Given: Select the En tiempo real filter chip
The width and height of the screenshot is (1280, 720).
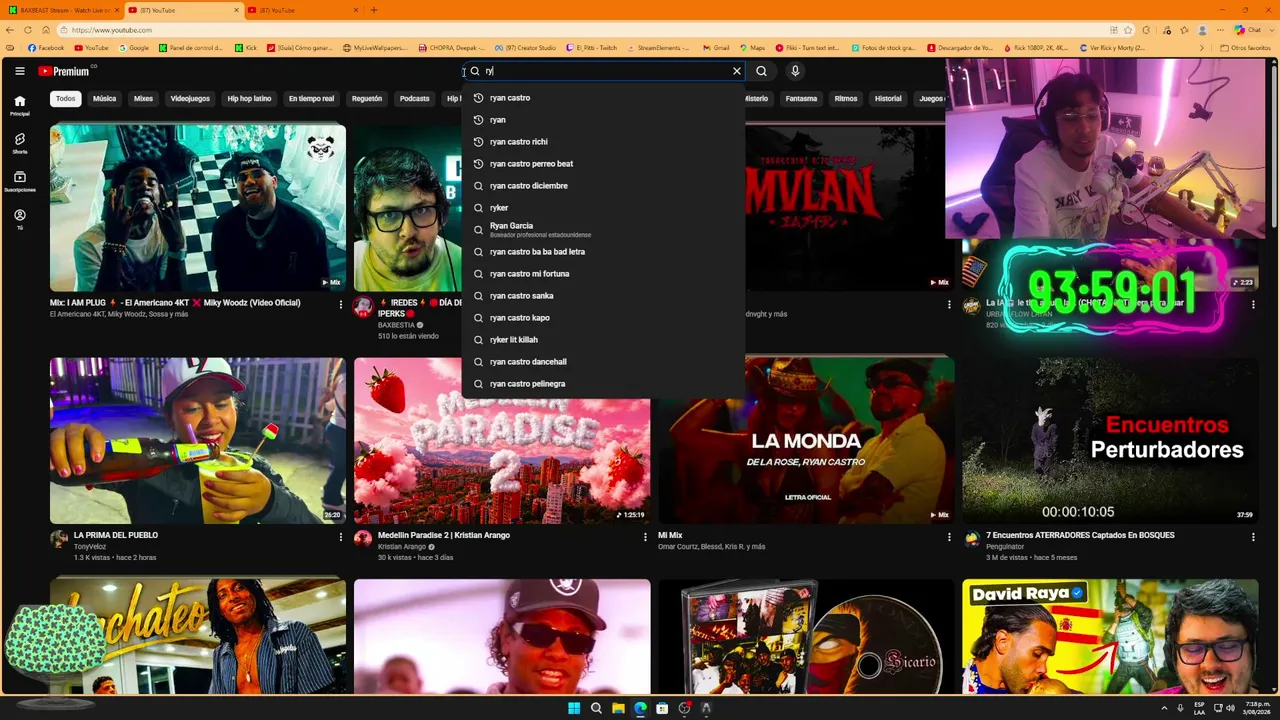Looking at the screenshot, I should (311, 99).
